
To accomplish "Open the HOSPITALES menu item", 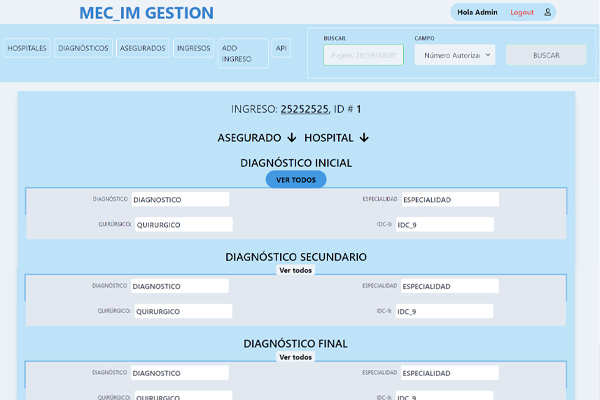I will [27, 48].
